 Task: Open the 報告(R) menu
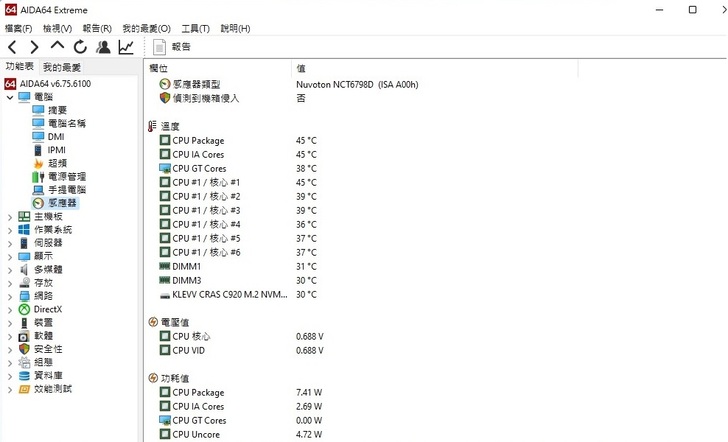pos(97,28)
